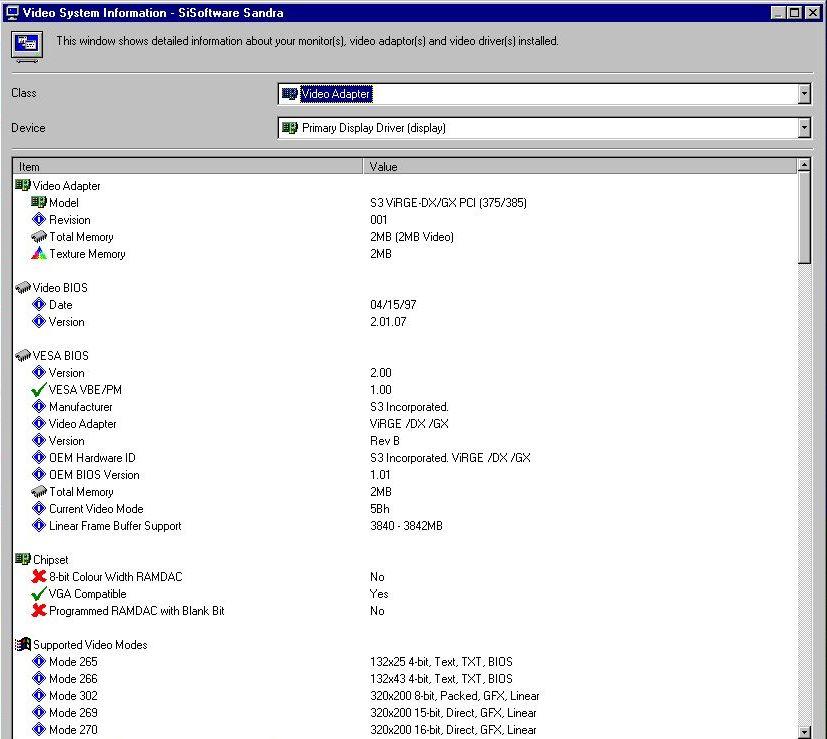Select 320x200 8-bit, Packed, GFX, Linear value
The height and width of the screenshot is (739, 827).
pyautogui.click(x=455, y=696)
